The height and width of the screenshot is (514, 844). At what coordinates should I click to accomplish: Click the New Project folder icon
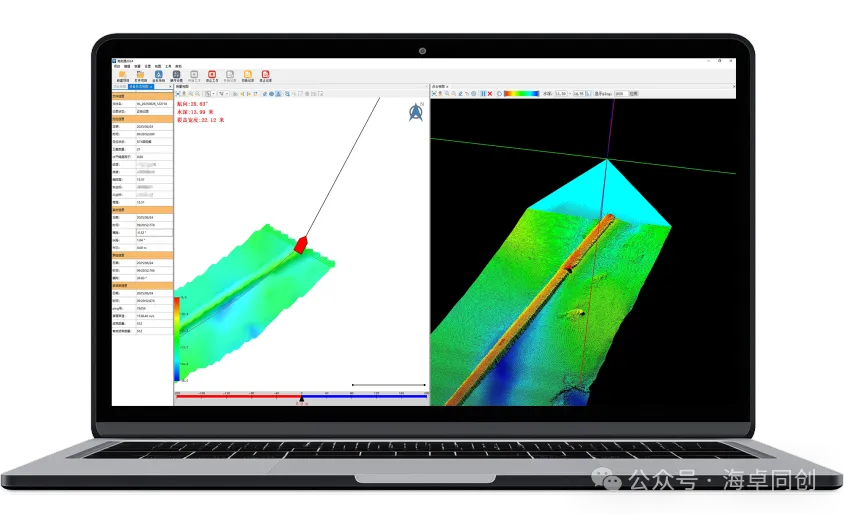click(x=122, y=75)
